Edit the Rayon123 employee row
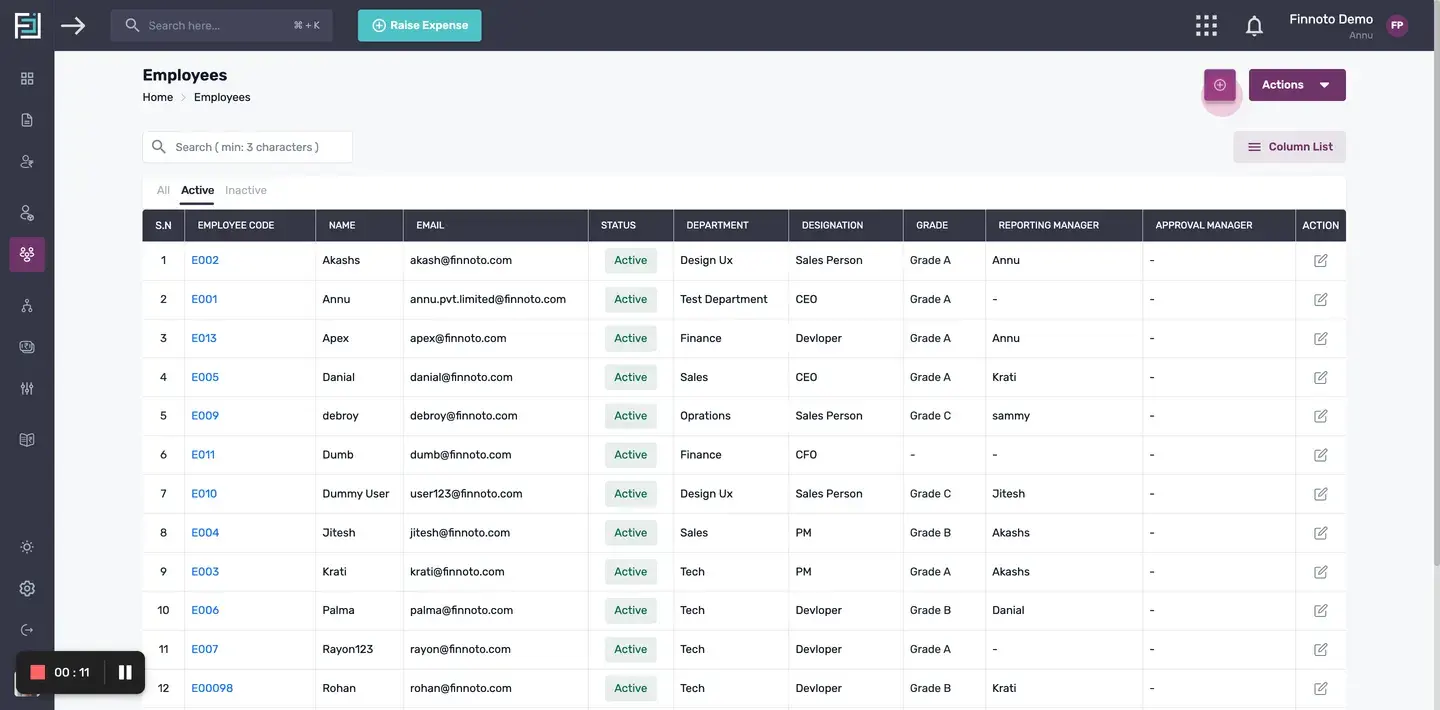The height and width of the screenshot is (710, 1440). 1320,649
